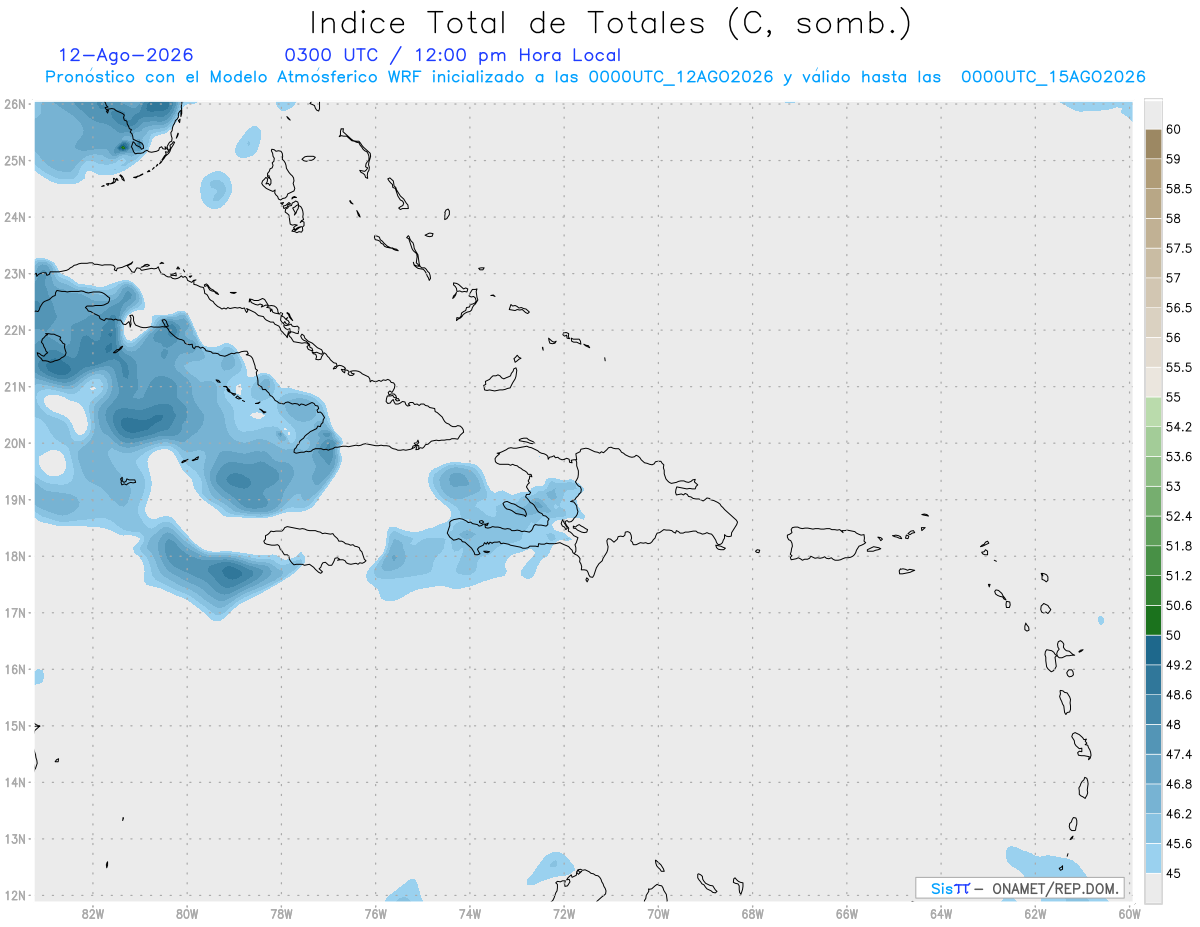The width and height of the screenshot is (1200, 927).
Task: Click colorbar label '46.2'
Action: [1179, 813]
